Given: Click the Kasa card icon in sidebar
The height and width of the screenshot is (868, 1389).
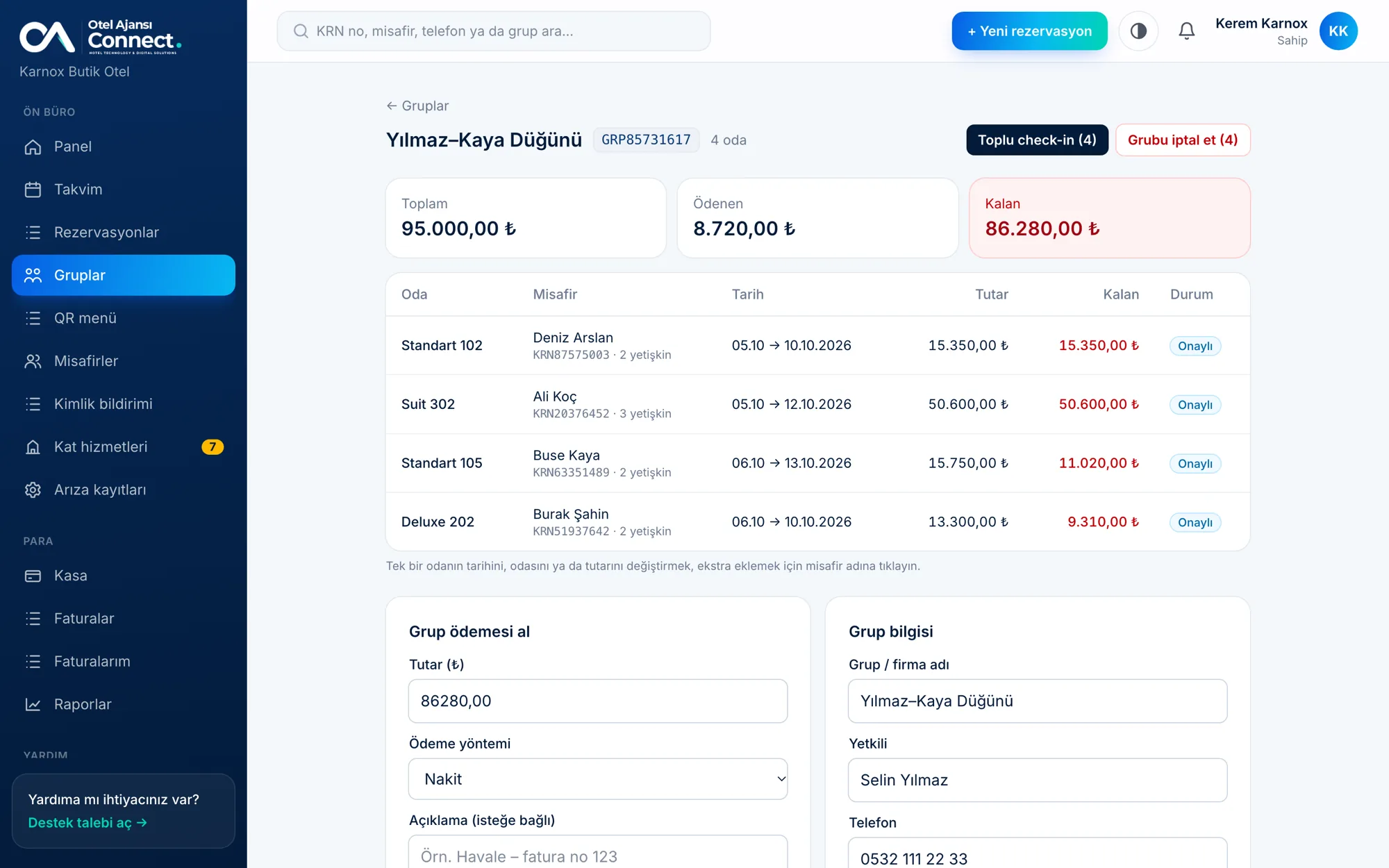Looking at the screenshot, I should click(x=33, y=576).
